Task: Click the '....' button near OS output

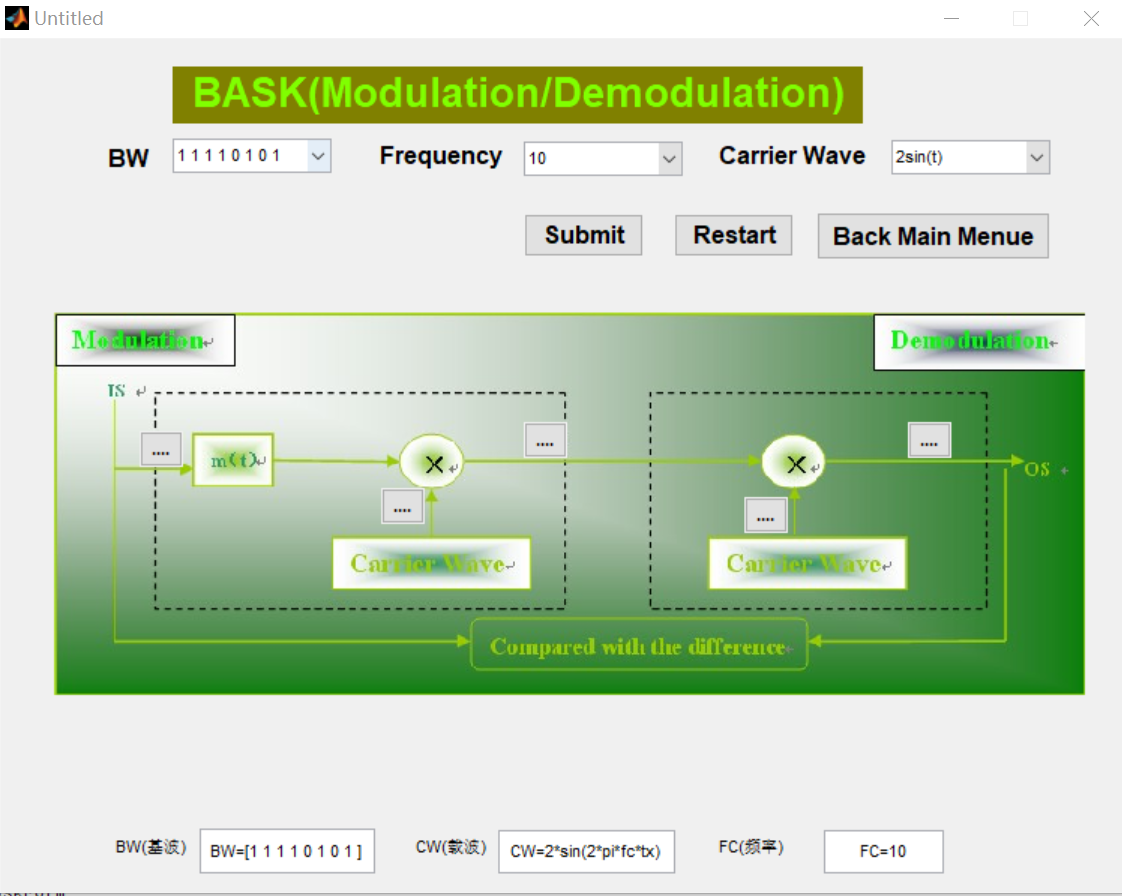Action: [930, 440]
